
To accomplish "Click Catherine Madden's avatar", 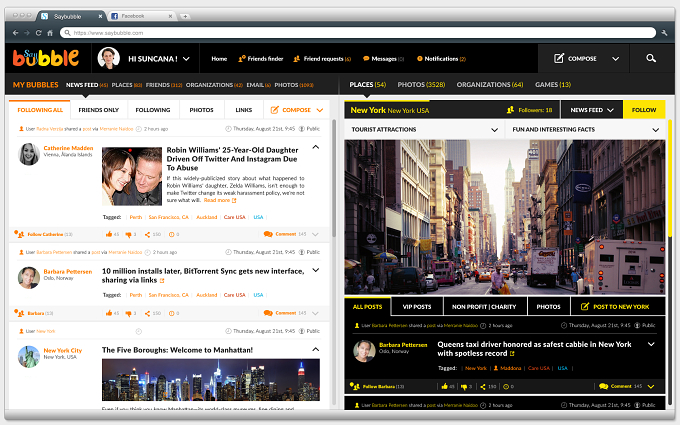I will point(29,154).
